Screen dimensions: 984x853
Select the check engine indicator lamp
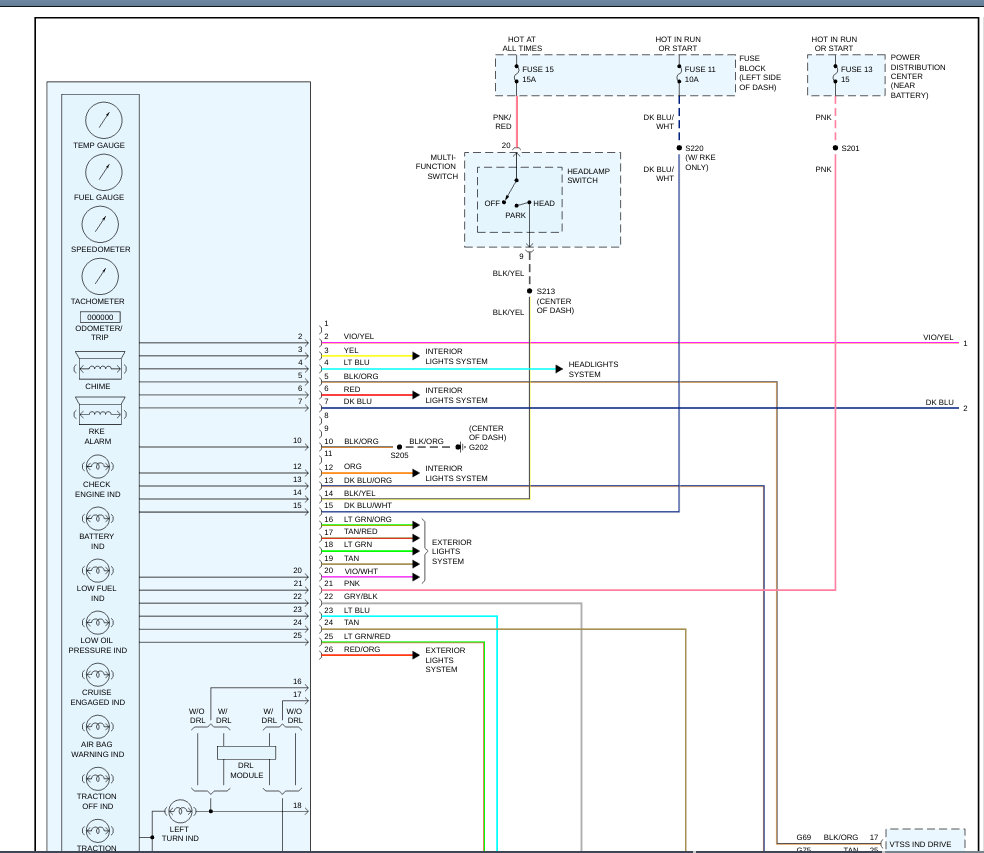[x=97, y=466]
